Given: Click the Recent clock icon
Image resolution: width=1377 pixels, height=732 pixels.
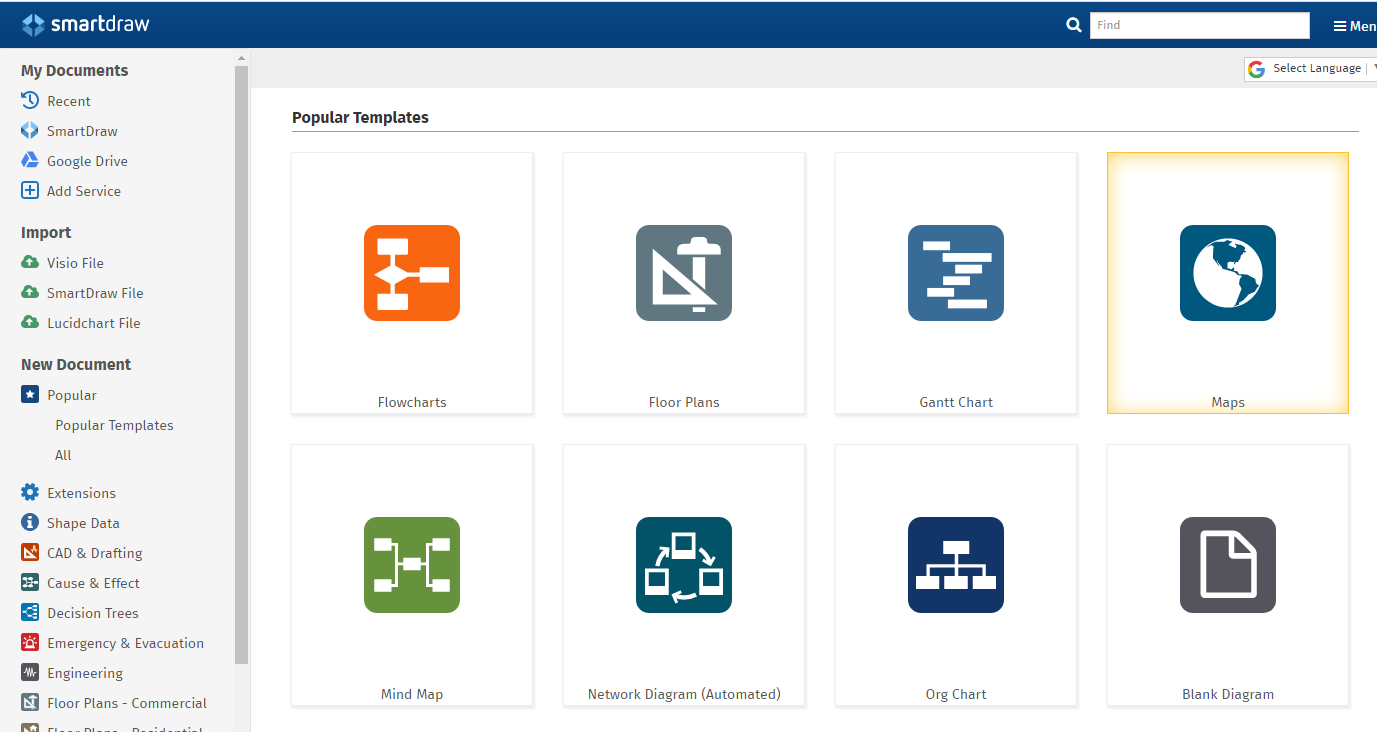Looking at the screenshot, I should (30, 100).
